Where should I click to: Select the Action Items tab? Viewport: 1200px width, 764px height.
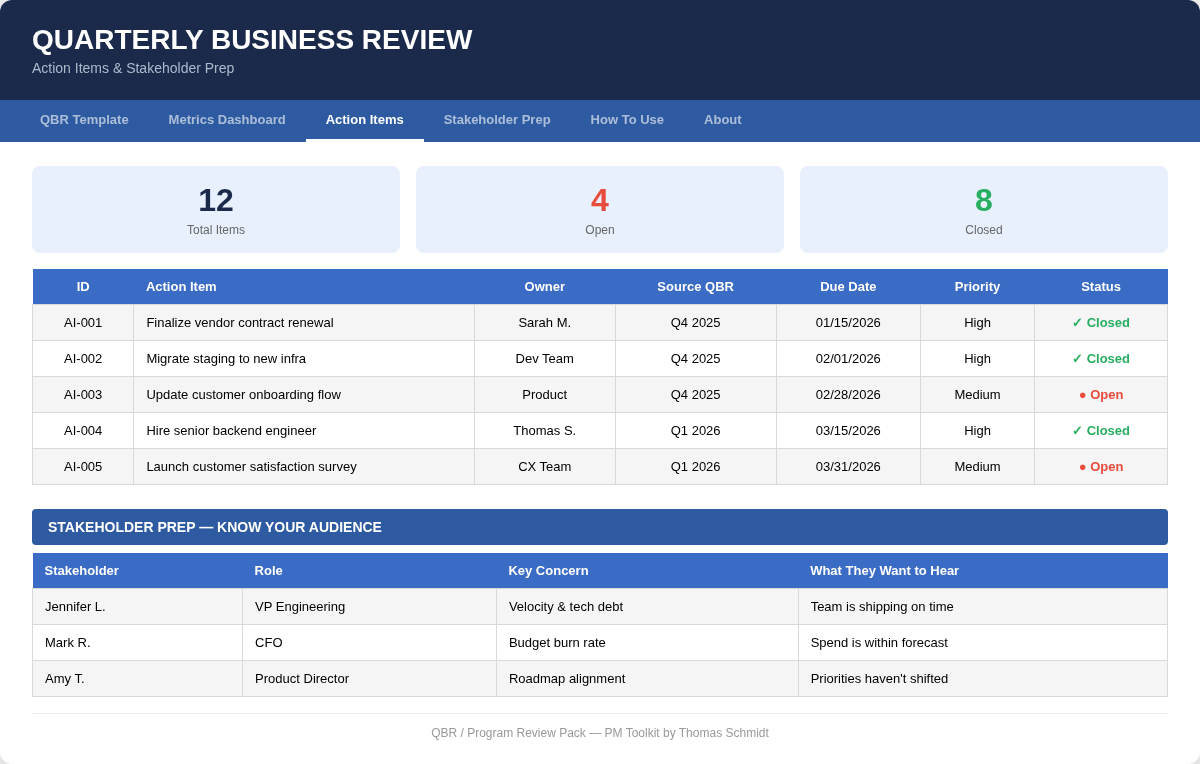coord(364,120)
